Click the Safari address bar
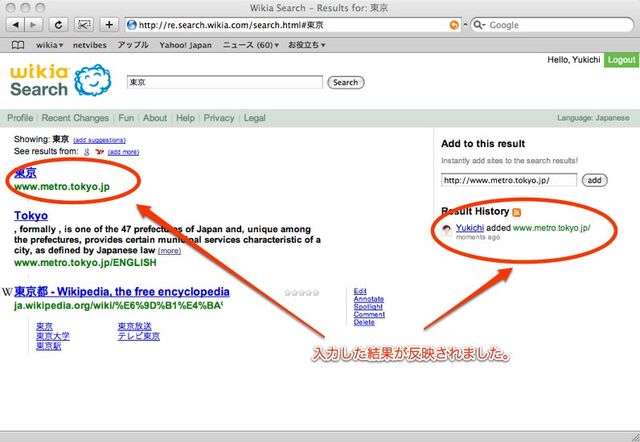Screen dimensions: 640x442 click(x=292, y=25)
